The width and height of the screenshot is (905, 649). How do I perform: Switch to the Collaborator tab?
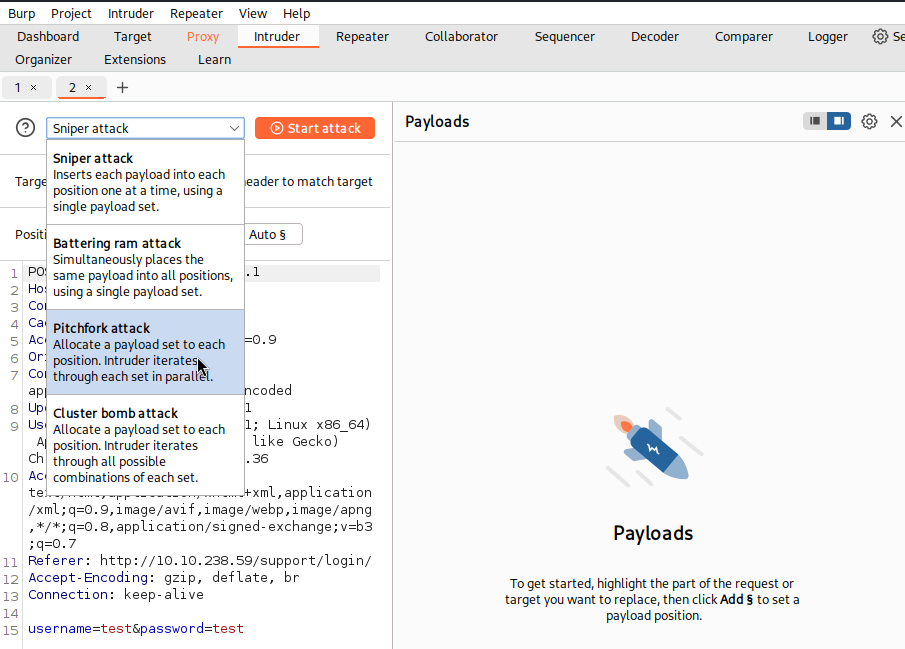(x=461, y=36)
